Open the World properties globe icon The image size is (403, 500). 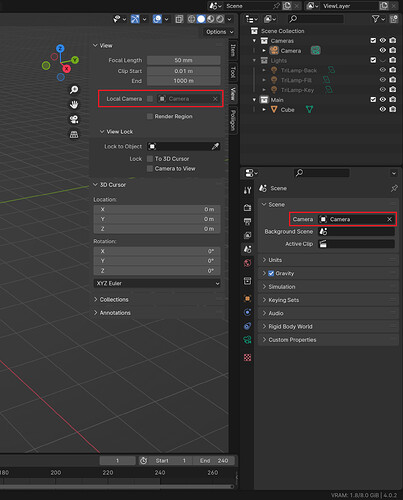point(247,263)
